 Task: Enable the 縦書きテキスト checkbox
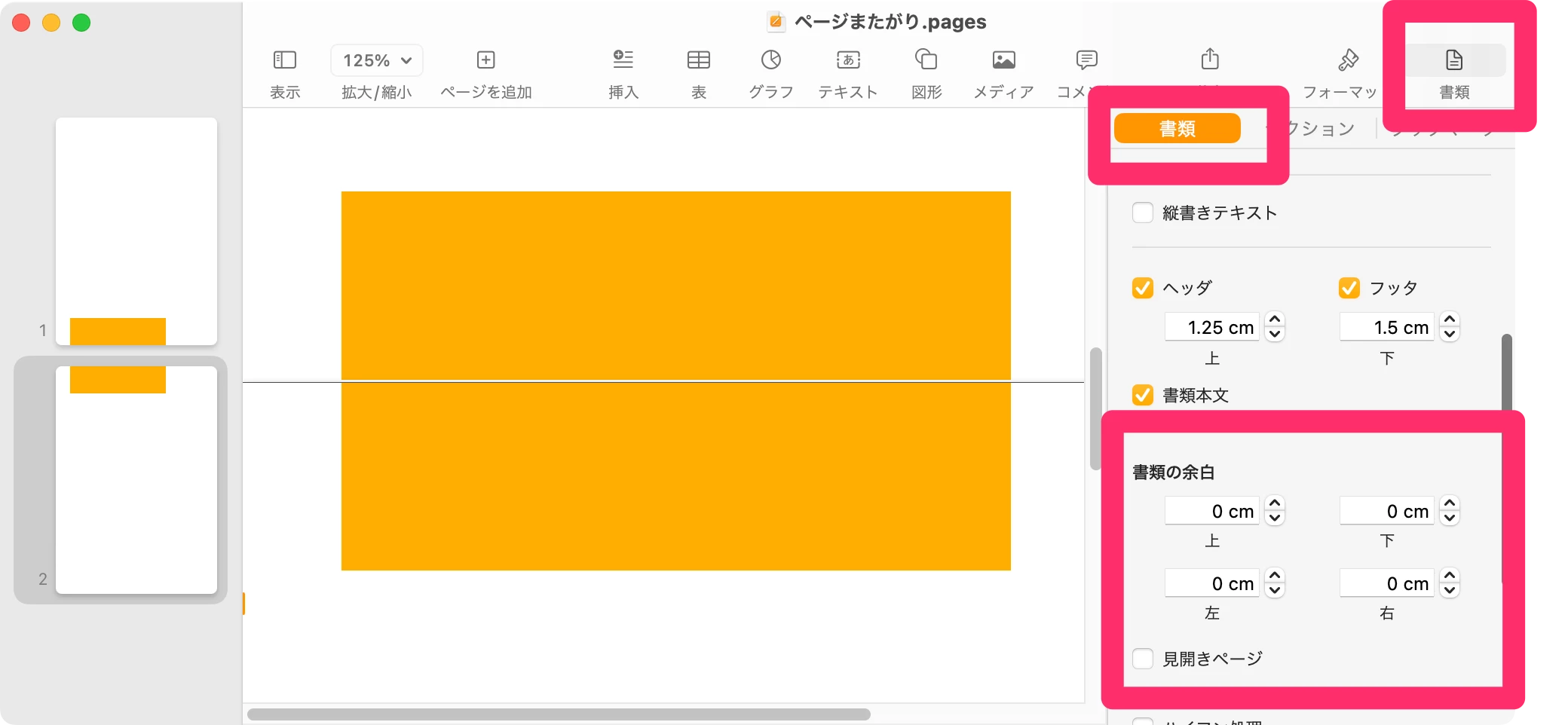coord(1143,213)
